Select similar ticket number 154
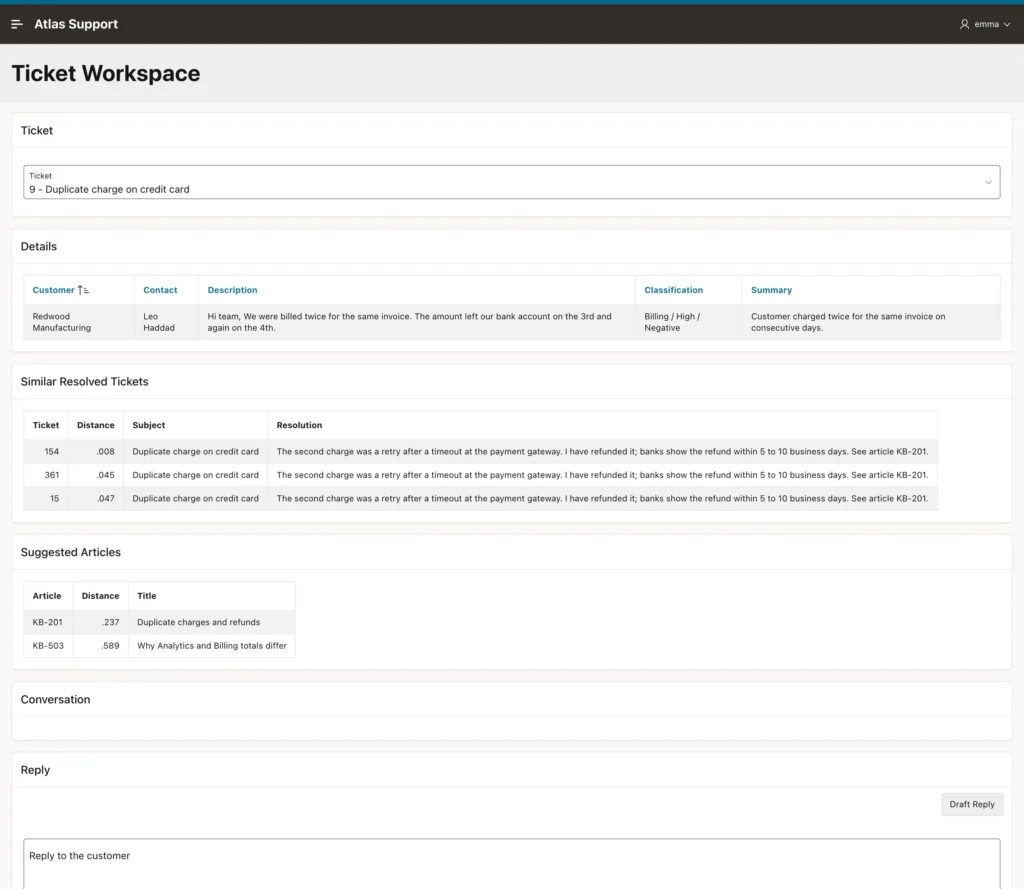This screenshot has width=1024, height=889. click(x=52, y=451)
